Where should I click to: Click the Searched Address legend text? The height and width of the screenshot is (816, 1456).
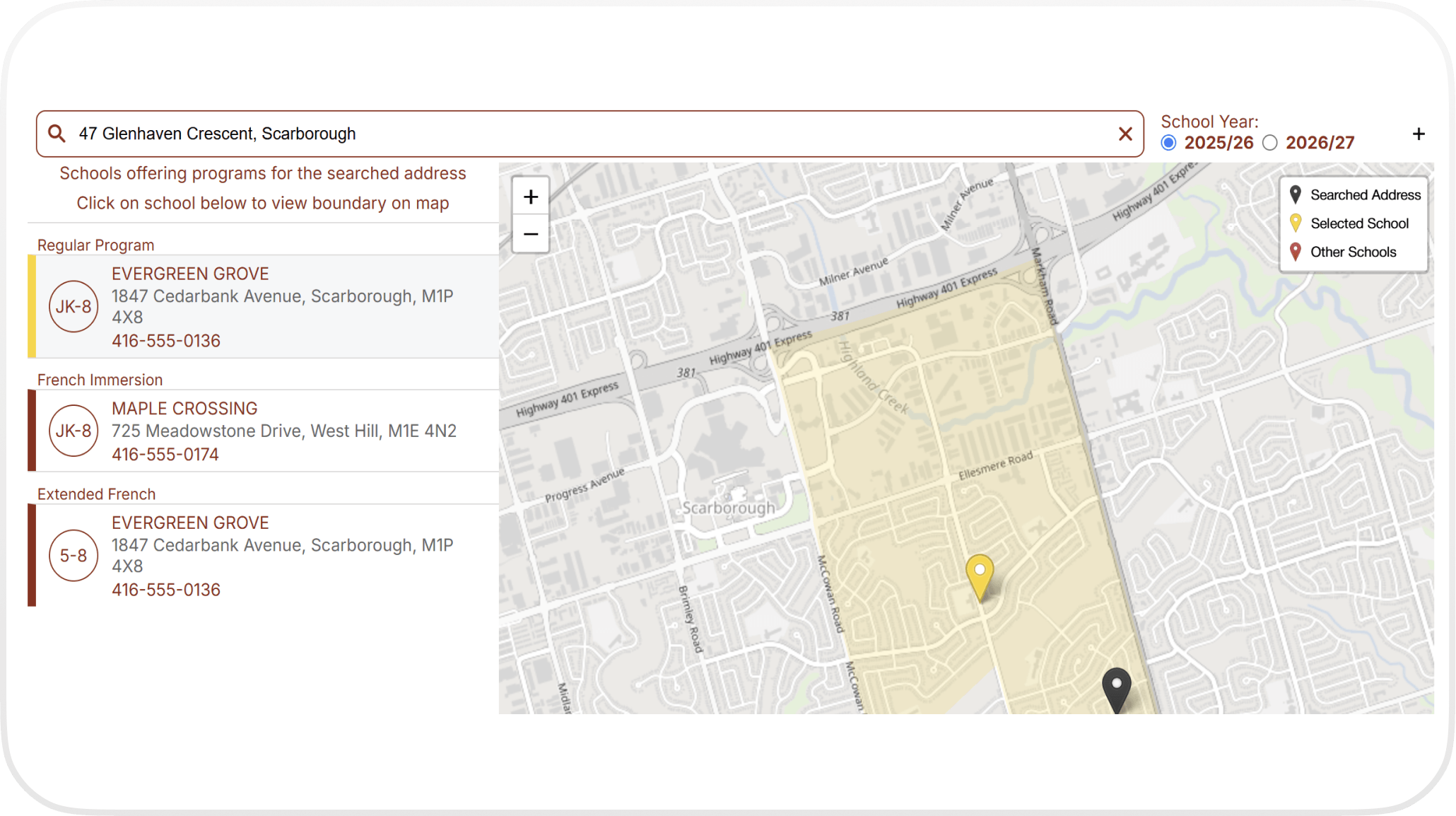[1366, 194]
